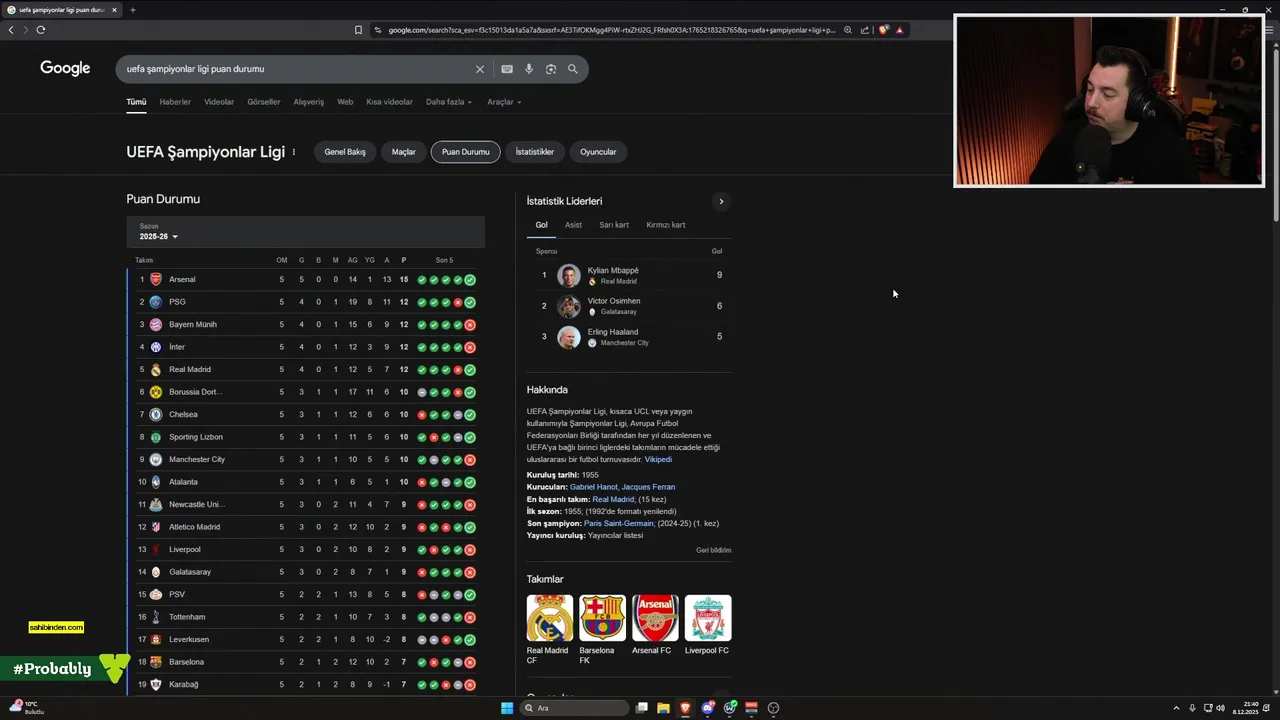This screenshot has width=1280, height=720.
Task: Go back using the browser back arrow
Action: click(11, 30)
